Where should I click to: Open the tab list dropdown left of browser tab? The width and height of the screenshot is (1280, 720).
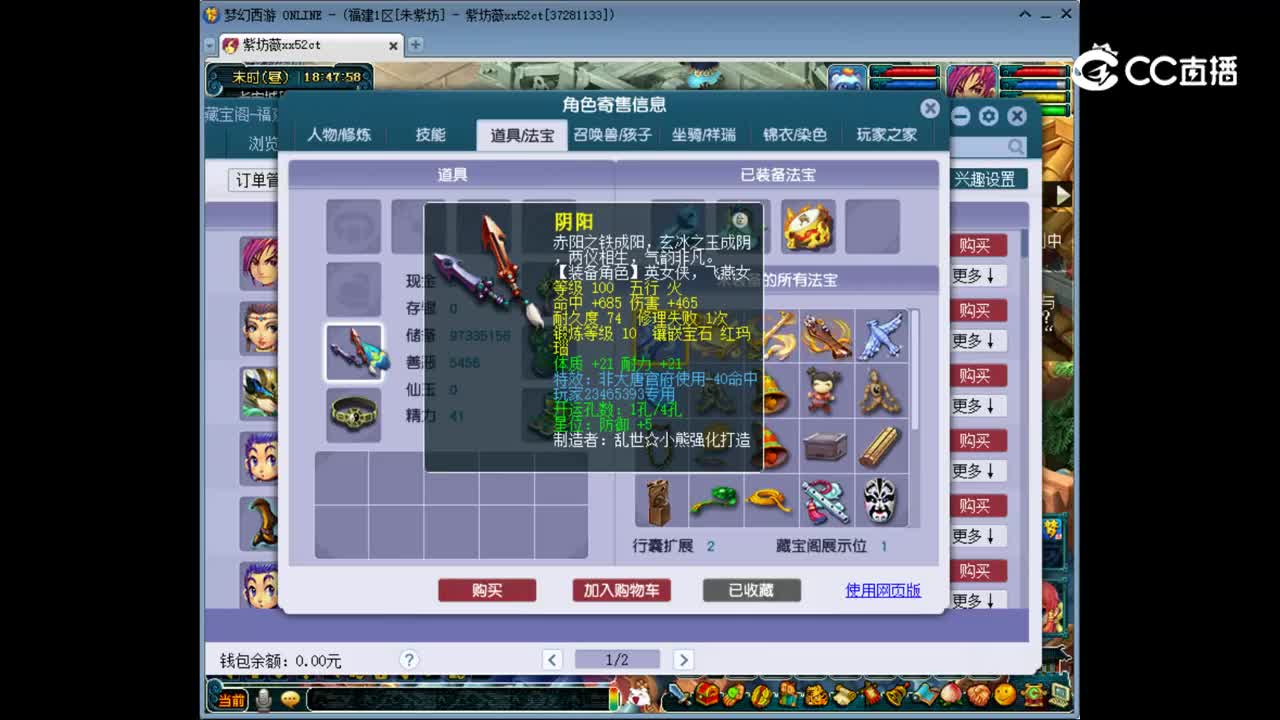210,45
